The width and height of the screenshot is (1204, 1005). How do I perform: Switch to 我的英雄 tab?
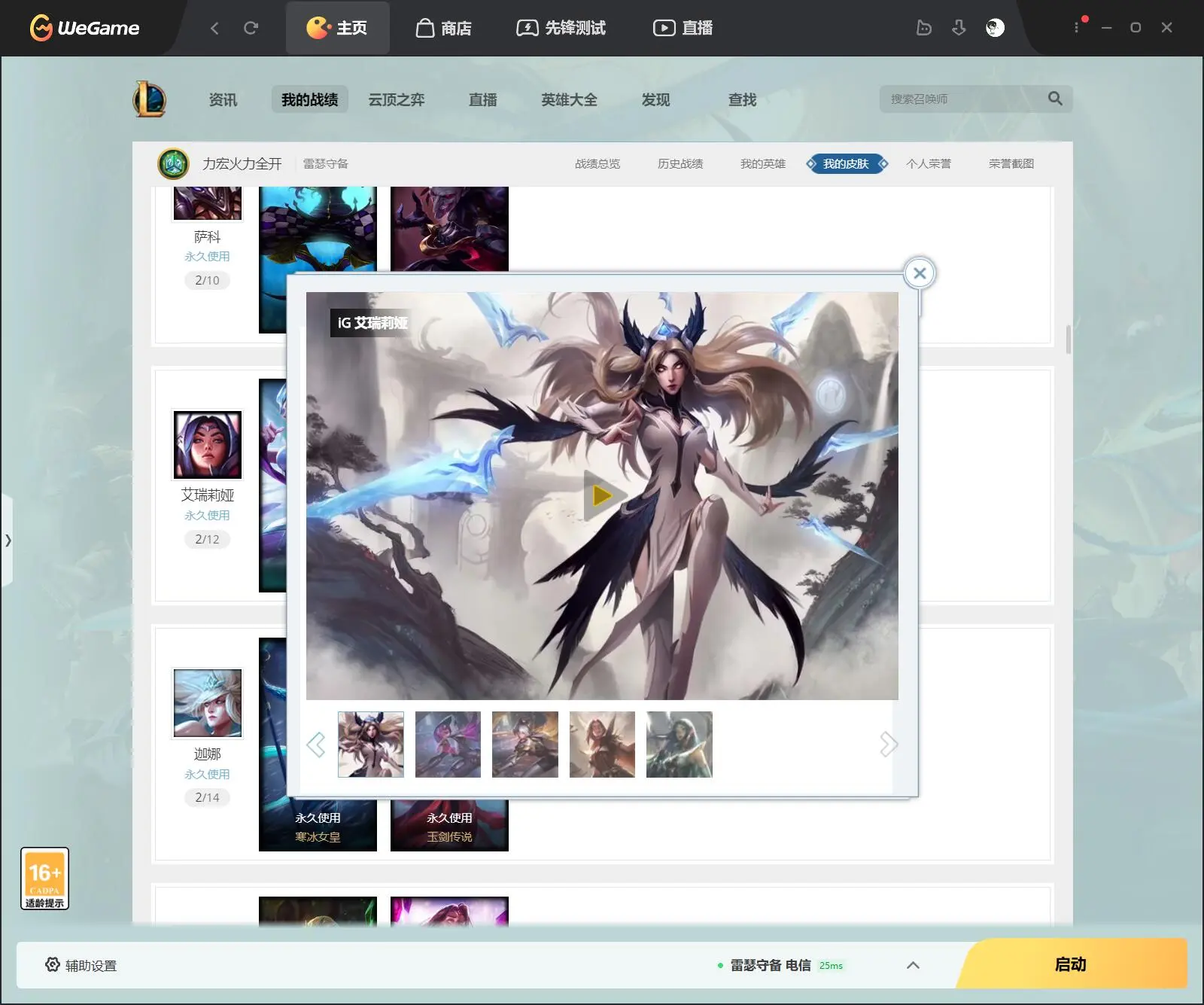coord(763,163)
